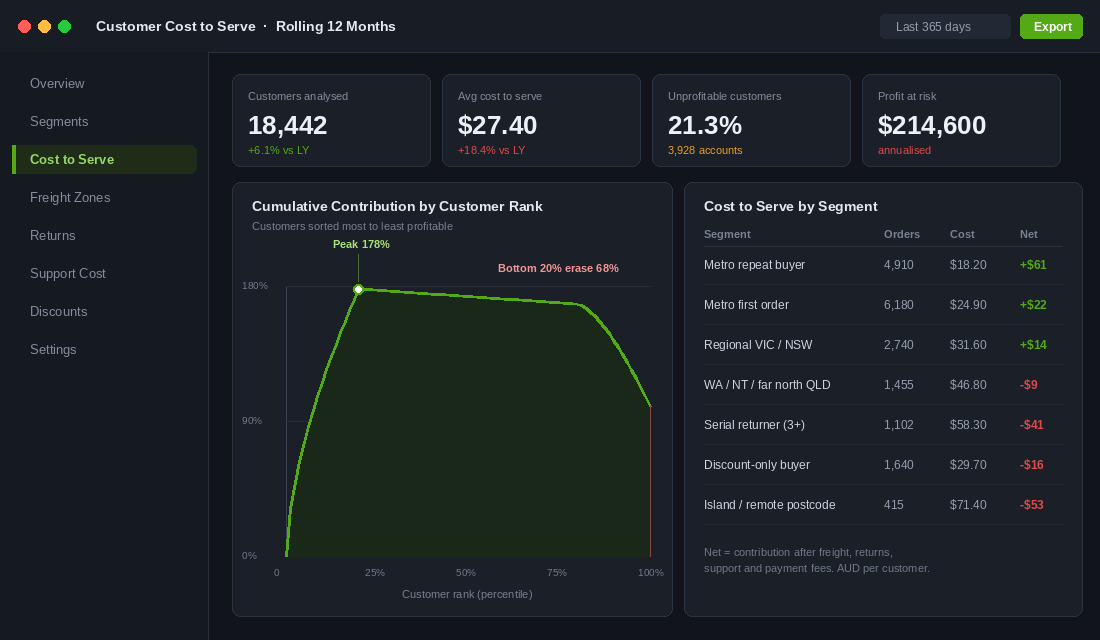Select the Profit at risk $214,600 card
Screen dimensions: 1100x640
tap(961, 121)
